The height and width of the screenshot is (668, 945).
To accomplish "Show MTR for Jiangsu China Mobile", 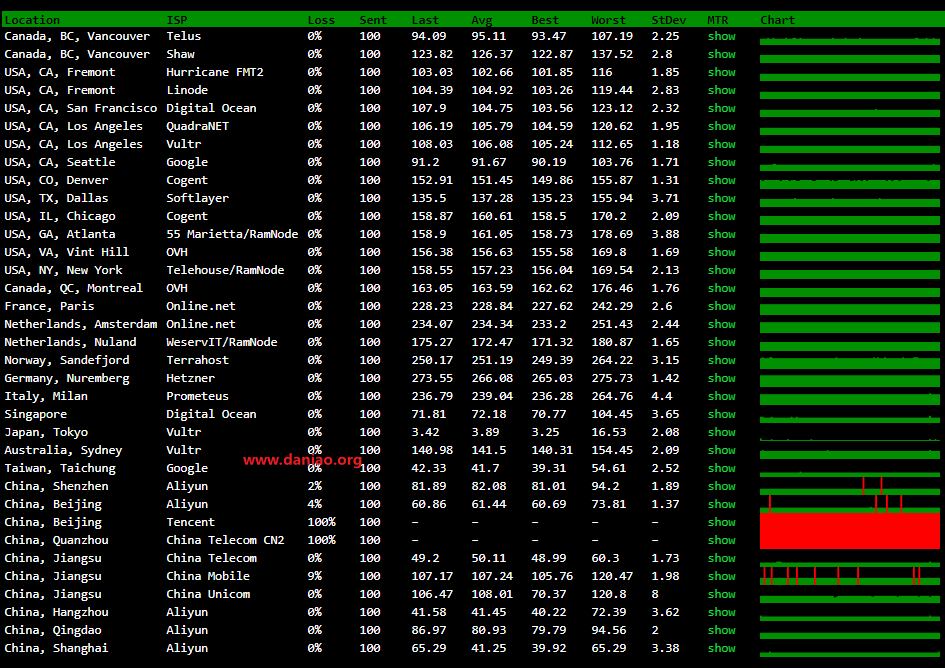I will tap(721, 576).
